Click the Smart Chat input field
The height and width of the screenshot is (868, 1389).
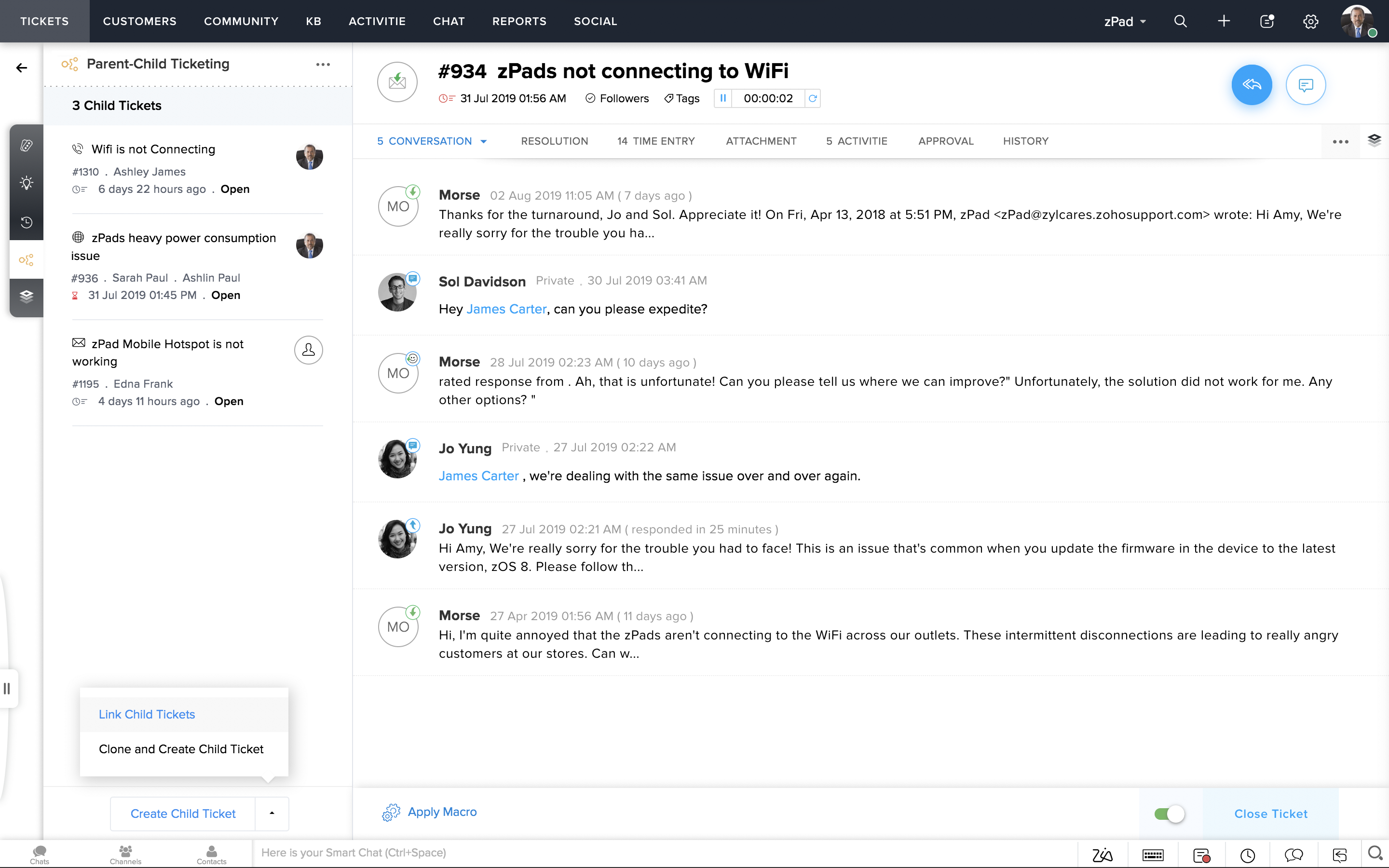tap(665, 853)
